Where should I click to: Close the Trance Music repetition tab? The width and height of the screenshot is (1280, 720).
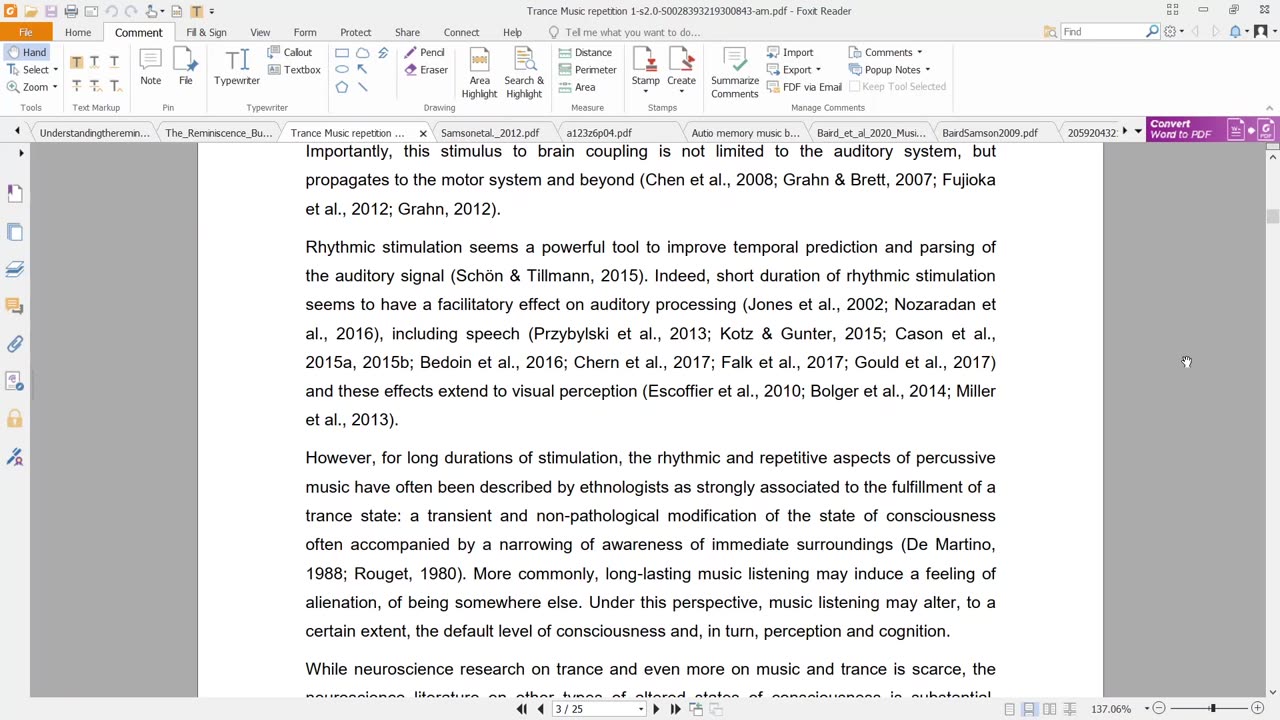coord(423,133)
